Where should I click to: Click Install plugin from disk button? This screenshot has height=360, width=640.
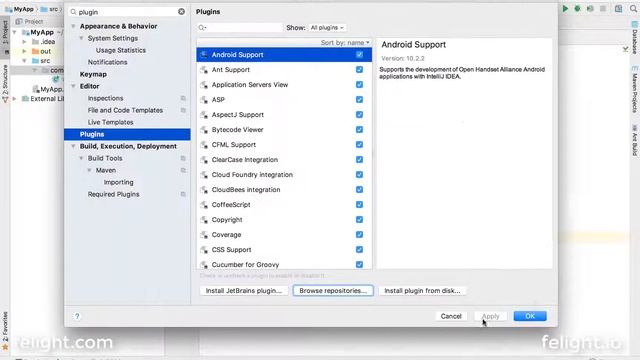pos(422,291)
